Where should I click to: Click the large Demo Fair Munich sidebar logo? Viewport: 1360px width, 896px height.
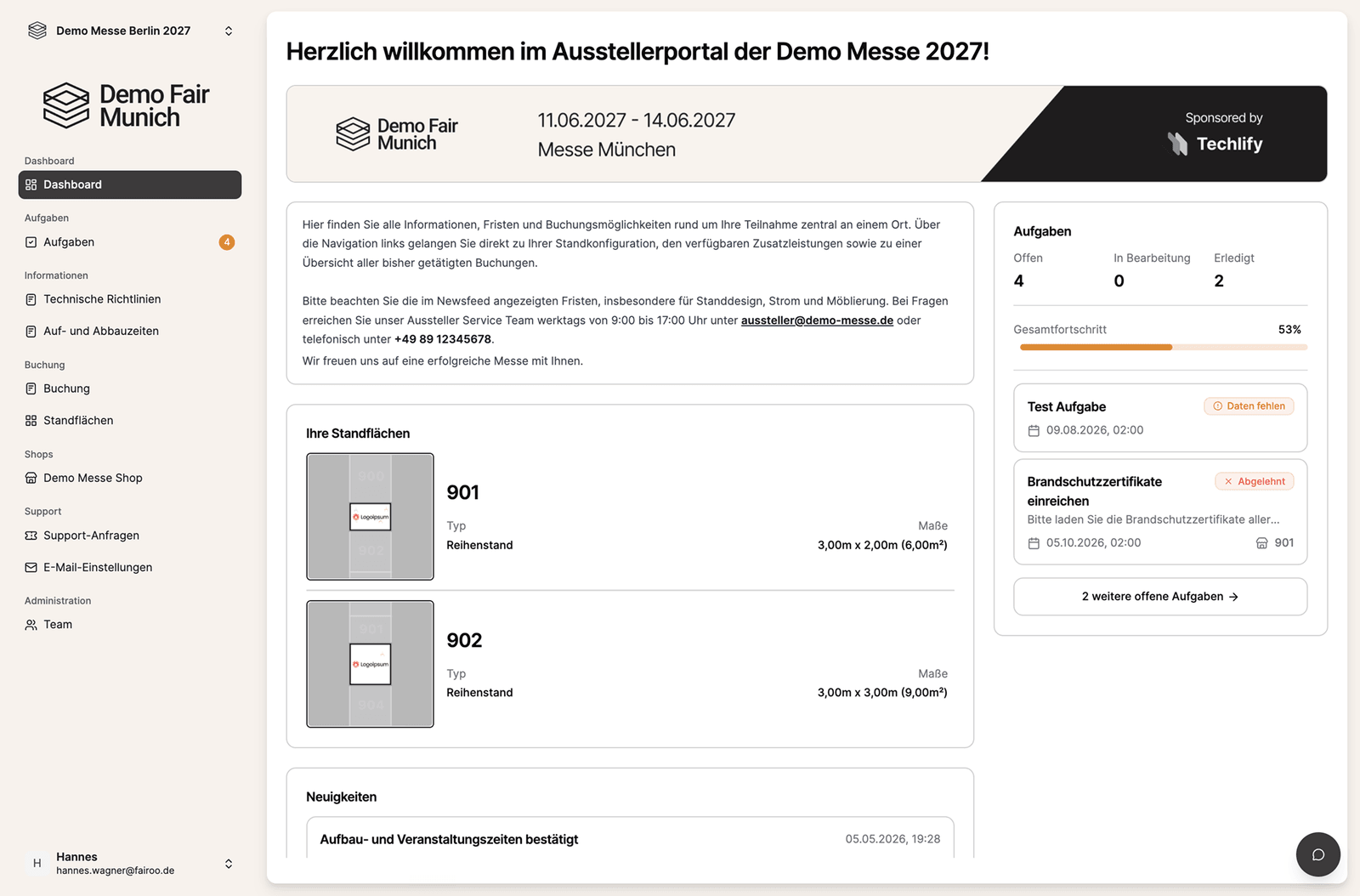pos(126,105)
